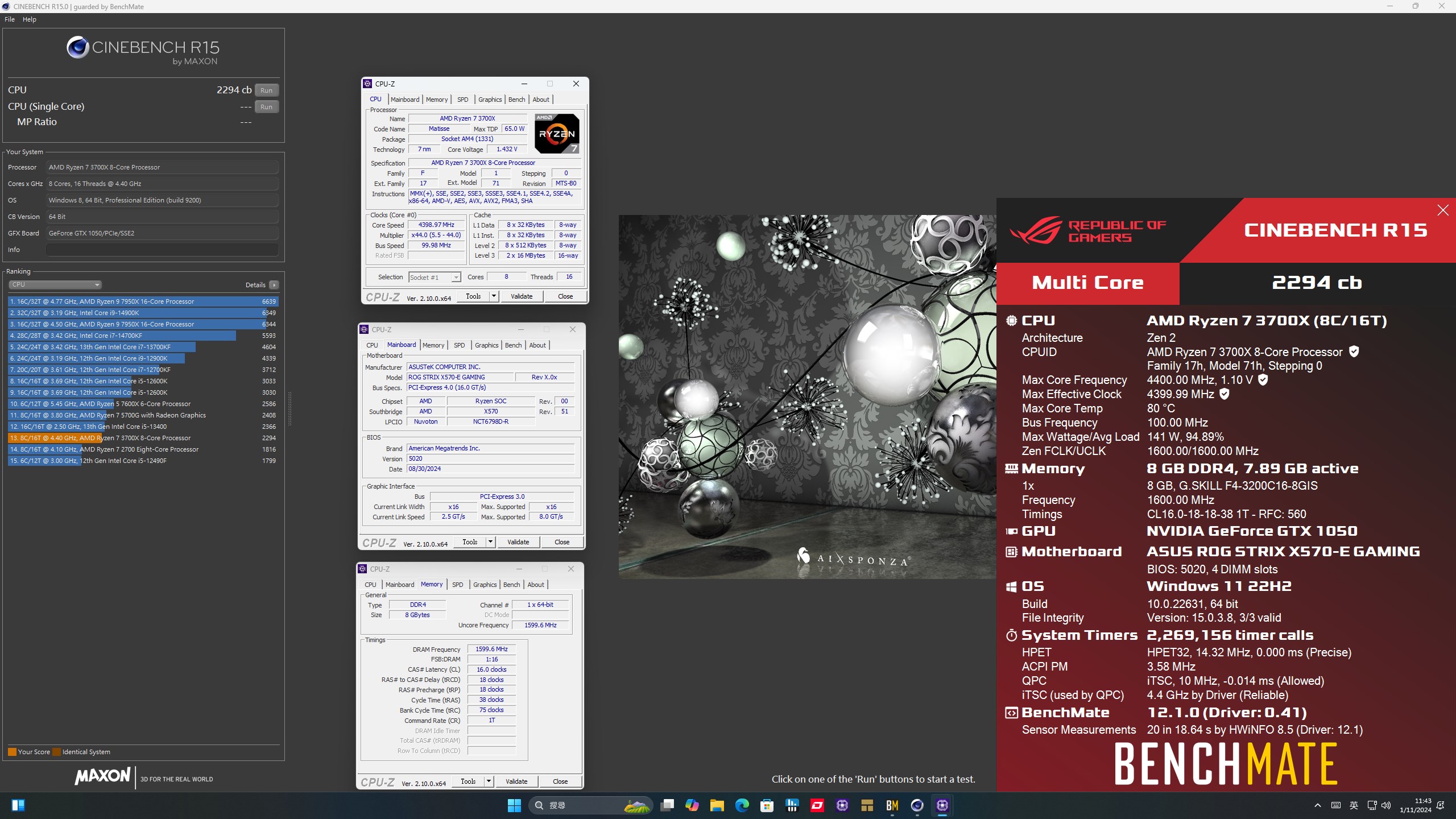The image size is (1456, 819).
Task: Click CPU-Z title icon in Mainboard window
Action: pos(364,329)
